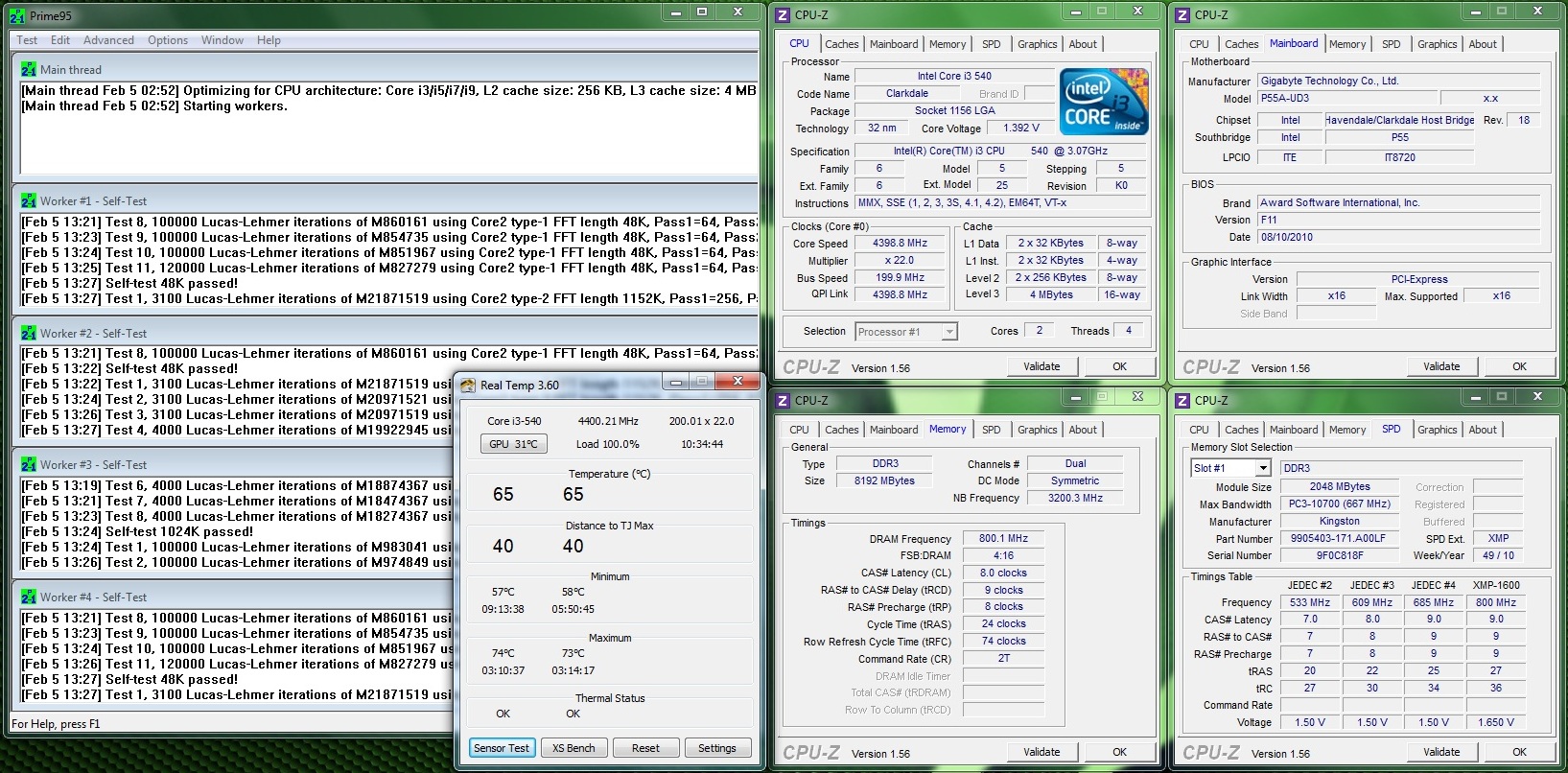Click the Load 100.0% text in Real Temp
The image size is (1568, 773).
[607, 444]
